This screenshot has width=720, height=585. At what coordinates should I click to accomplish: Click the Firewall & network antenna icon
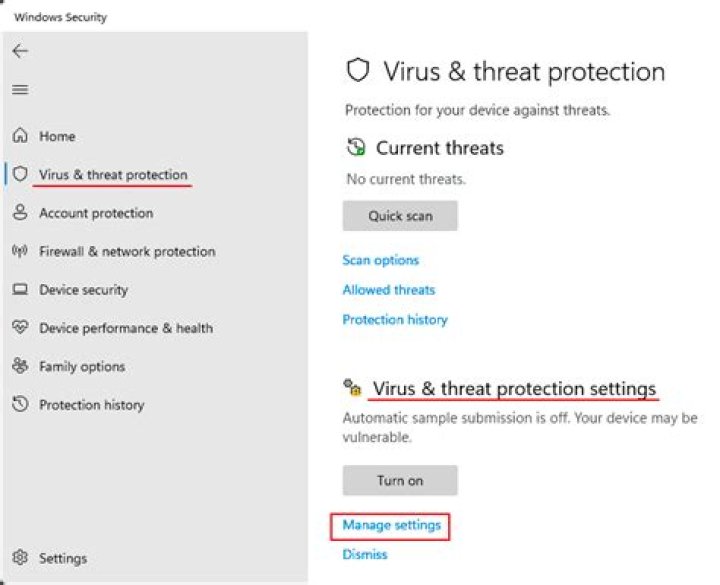(x=20, y=251)
